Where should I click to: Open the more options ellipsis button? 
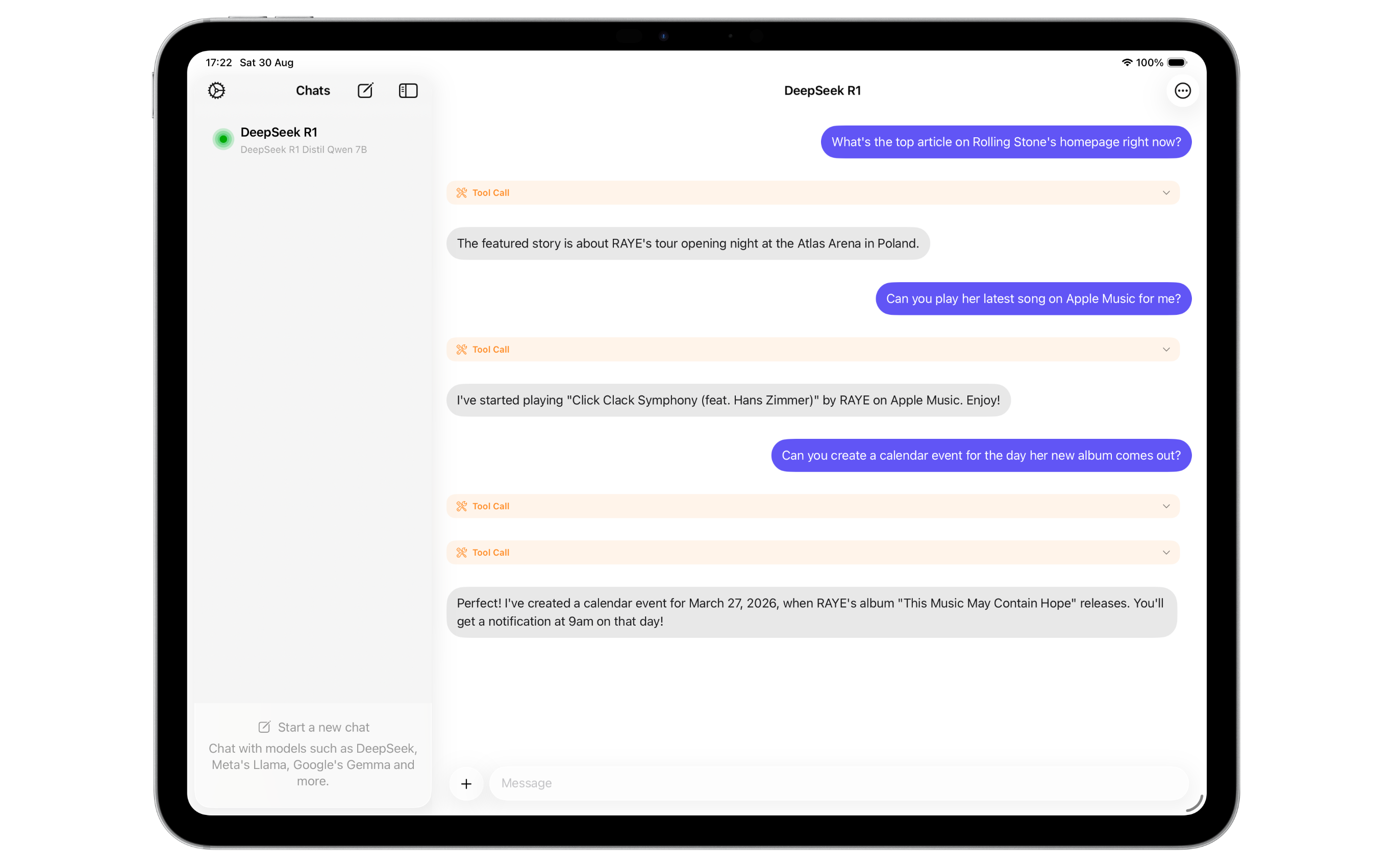pos(1182,91)
